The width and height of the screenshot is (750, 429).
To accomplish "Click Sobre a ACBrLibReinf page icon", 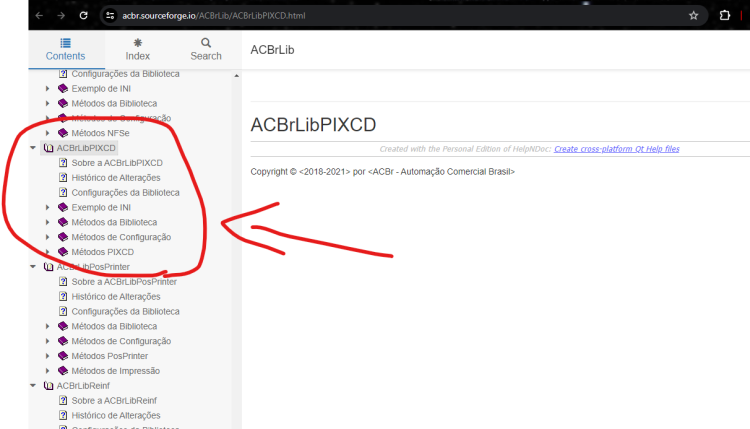I will (x=63, y=400).
